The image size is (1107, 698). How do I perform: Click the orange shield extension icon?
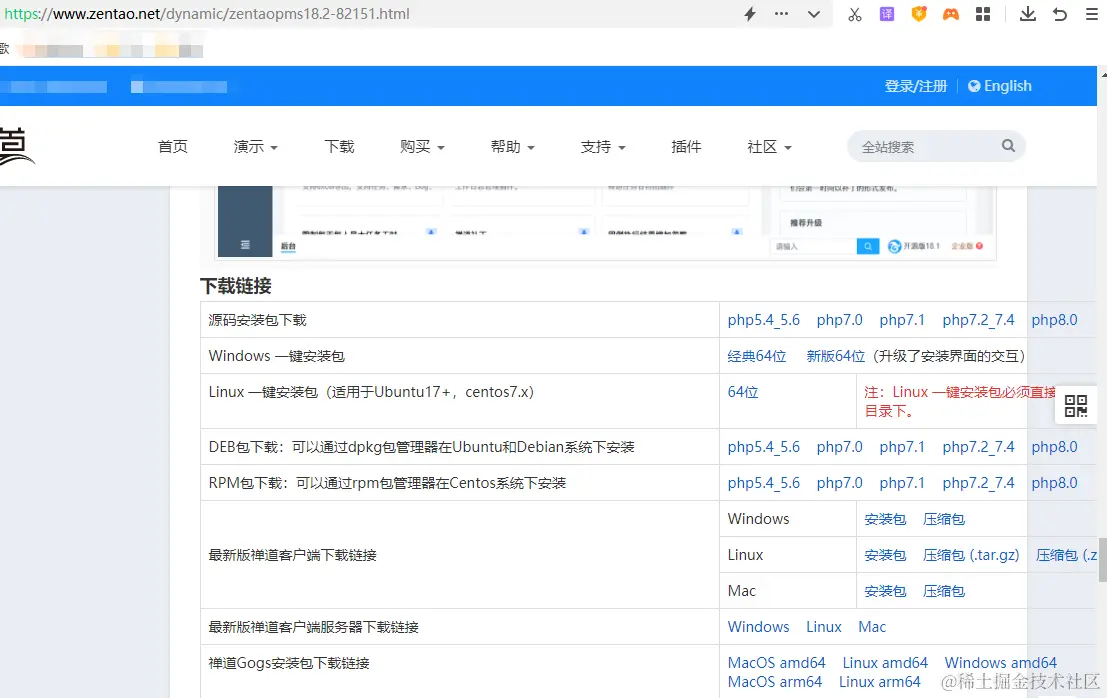[x=918, y=14]
